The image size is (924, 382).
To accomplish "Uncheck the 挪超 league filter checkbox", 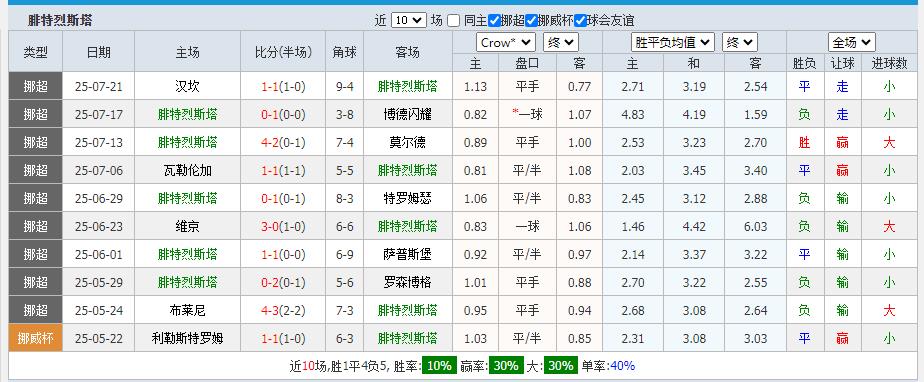I will [494, 21].
